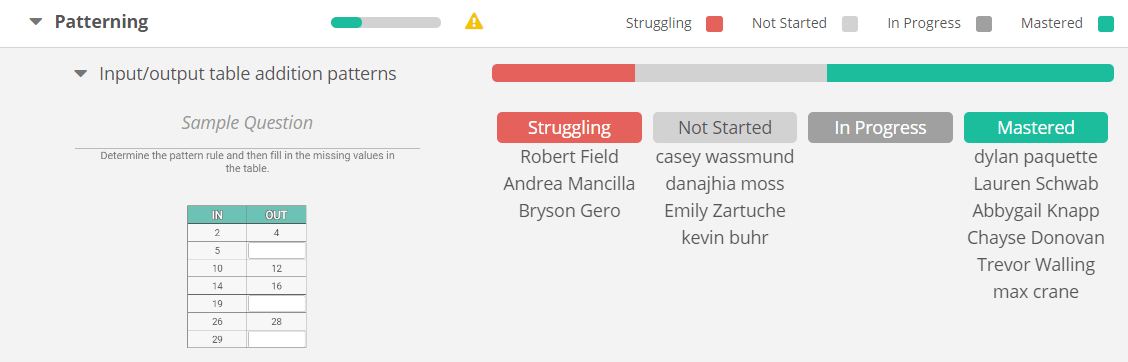Click the red segment of skill progress bar

563,73
